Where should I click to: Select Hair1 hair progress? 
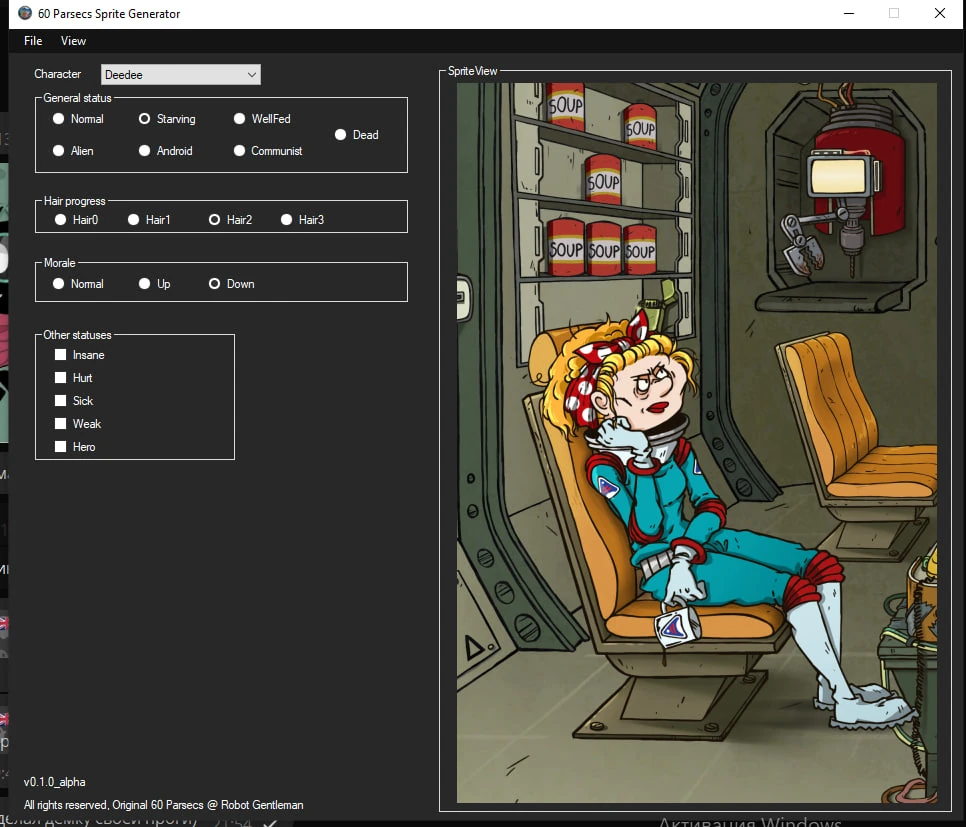pyautogui.click(x=132, y=219)
